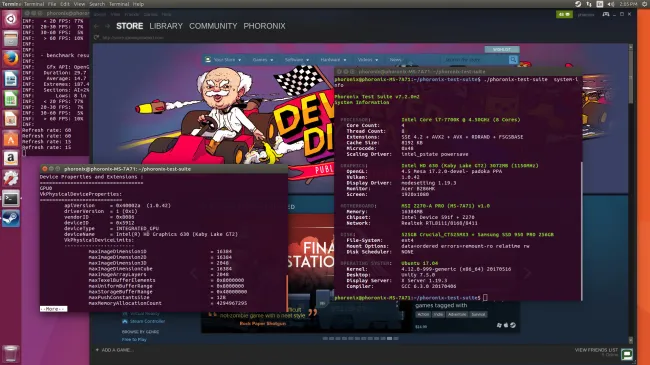Click the Steam store search magnifier
Screen dimensions: 650x365
coord(513,60)
